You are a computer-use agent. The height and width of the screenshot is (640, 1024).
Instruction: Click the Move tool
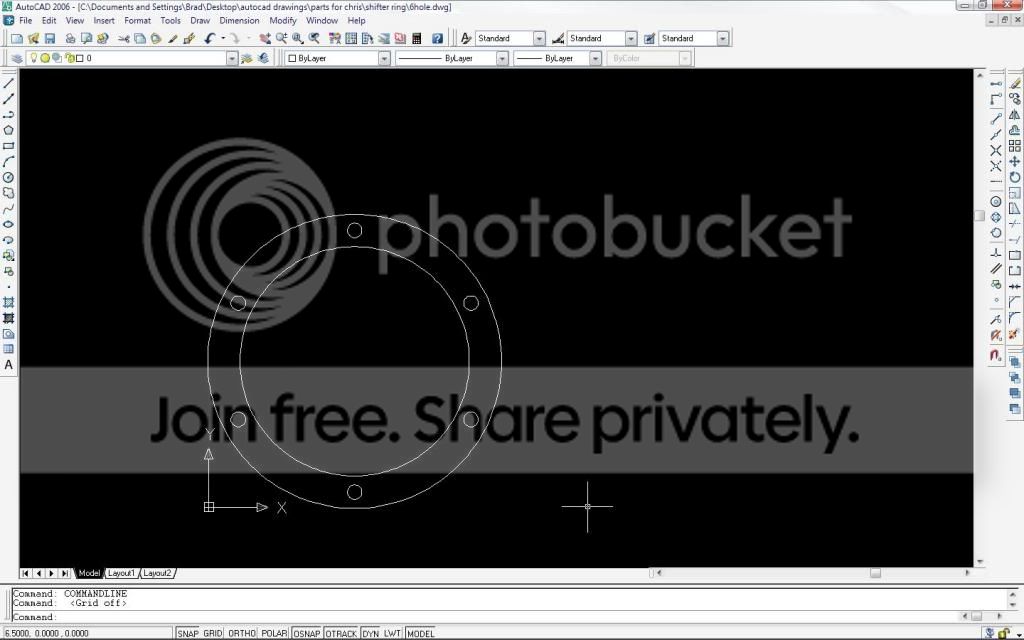click(1015, 161)
